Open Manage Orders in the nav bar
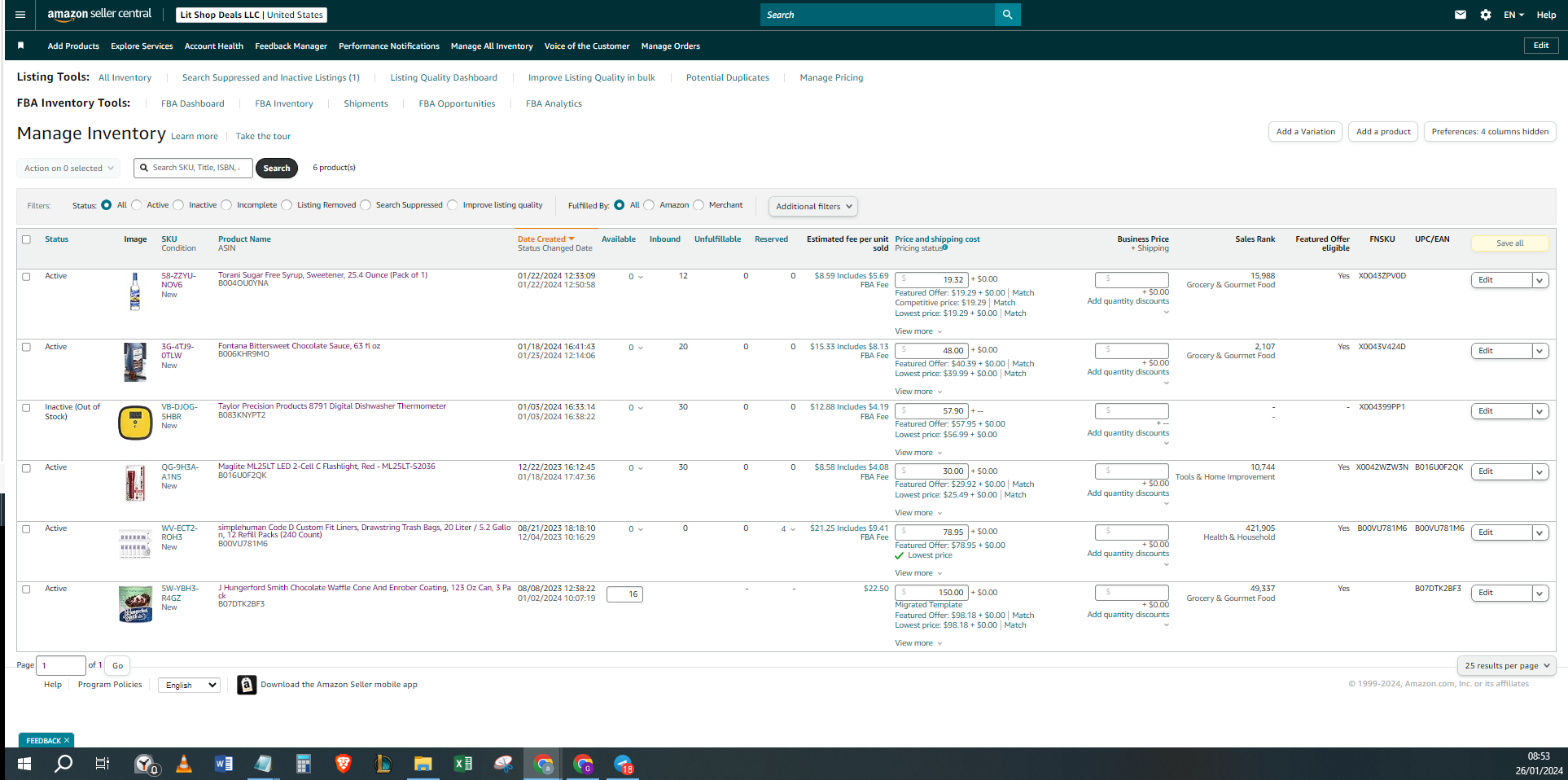 tap(671, 46)
